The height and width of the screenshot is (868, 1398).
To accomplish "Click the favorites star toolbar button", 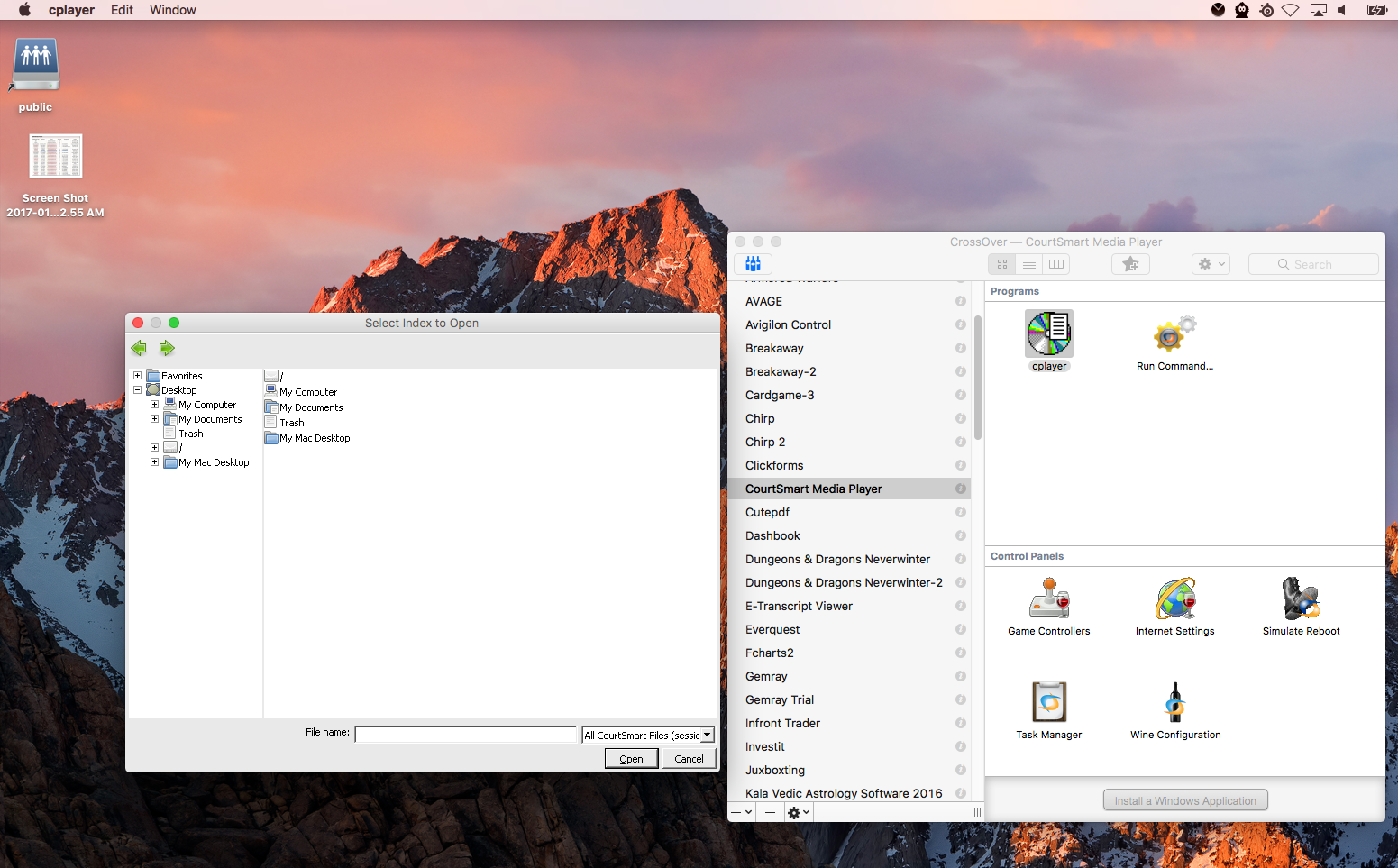I will click(x=1130, y=264).
